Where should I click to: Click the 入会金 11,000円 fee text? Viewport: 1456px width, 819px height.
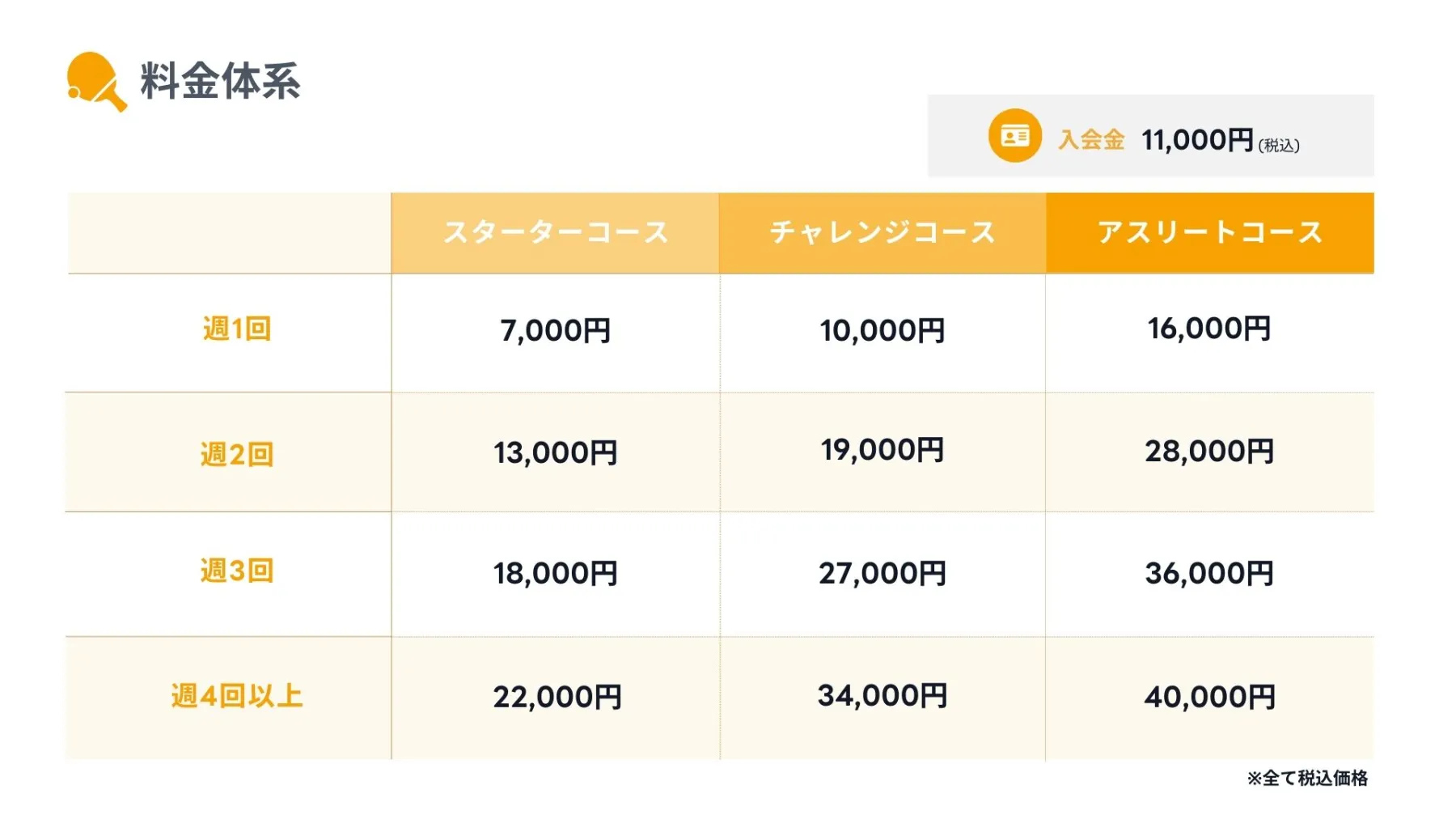(1179, 141)
